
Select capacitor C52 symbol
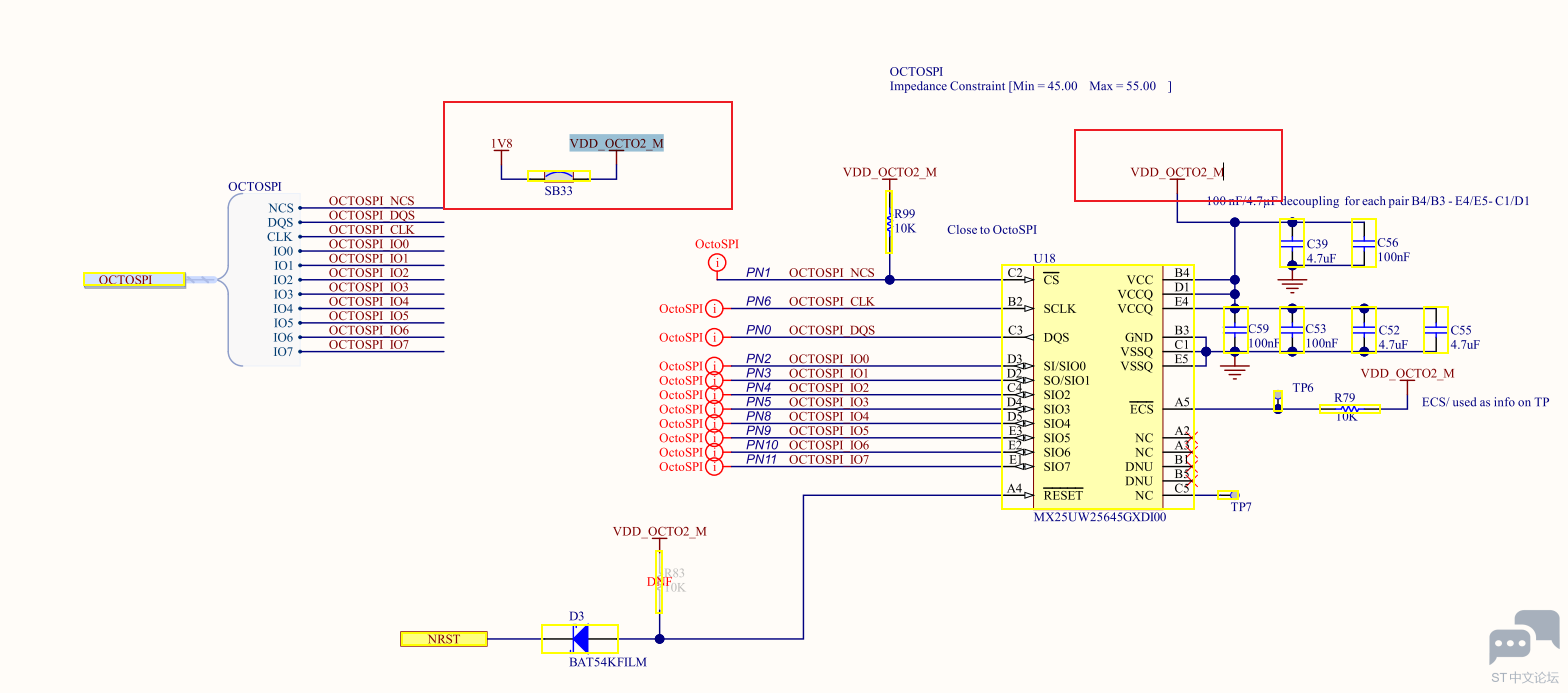coord(1364,330)
